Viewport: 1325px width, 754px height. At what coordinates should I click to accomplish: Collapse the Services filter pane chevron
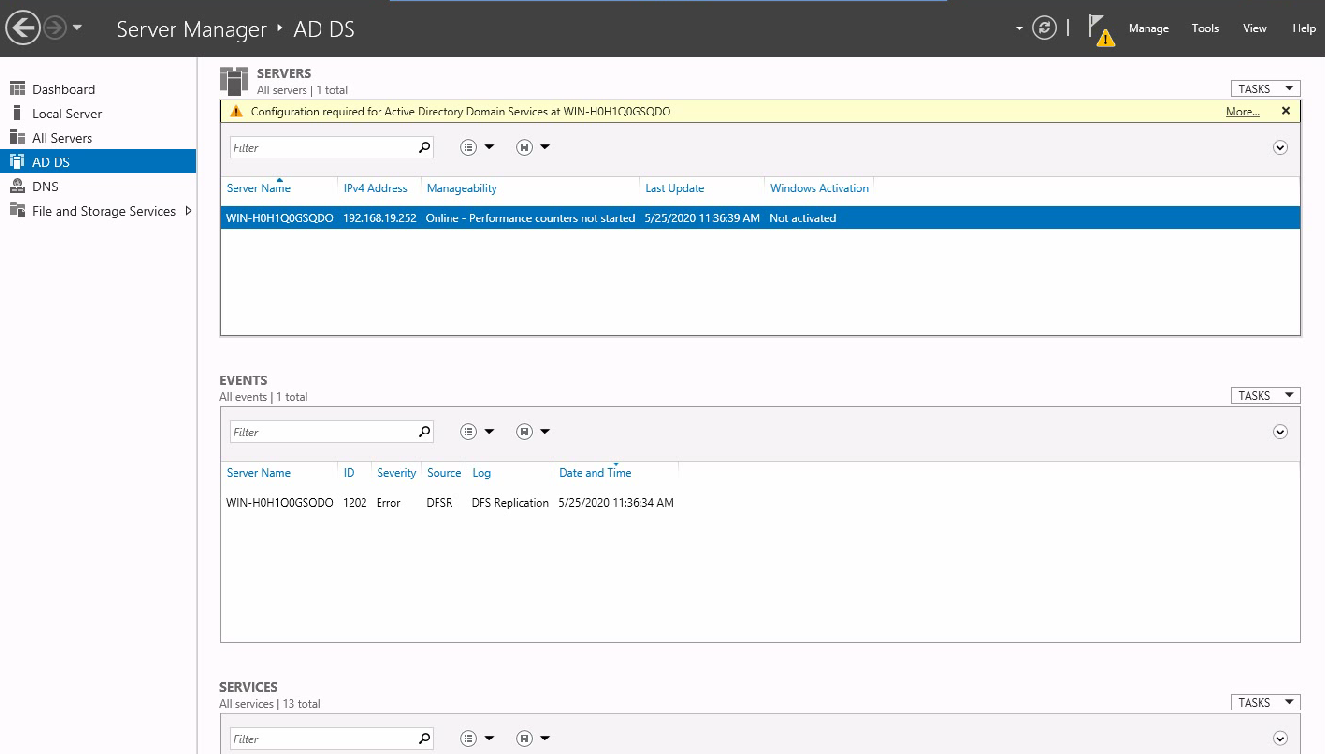click(x=1280, y=739)
